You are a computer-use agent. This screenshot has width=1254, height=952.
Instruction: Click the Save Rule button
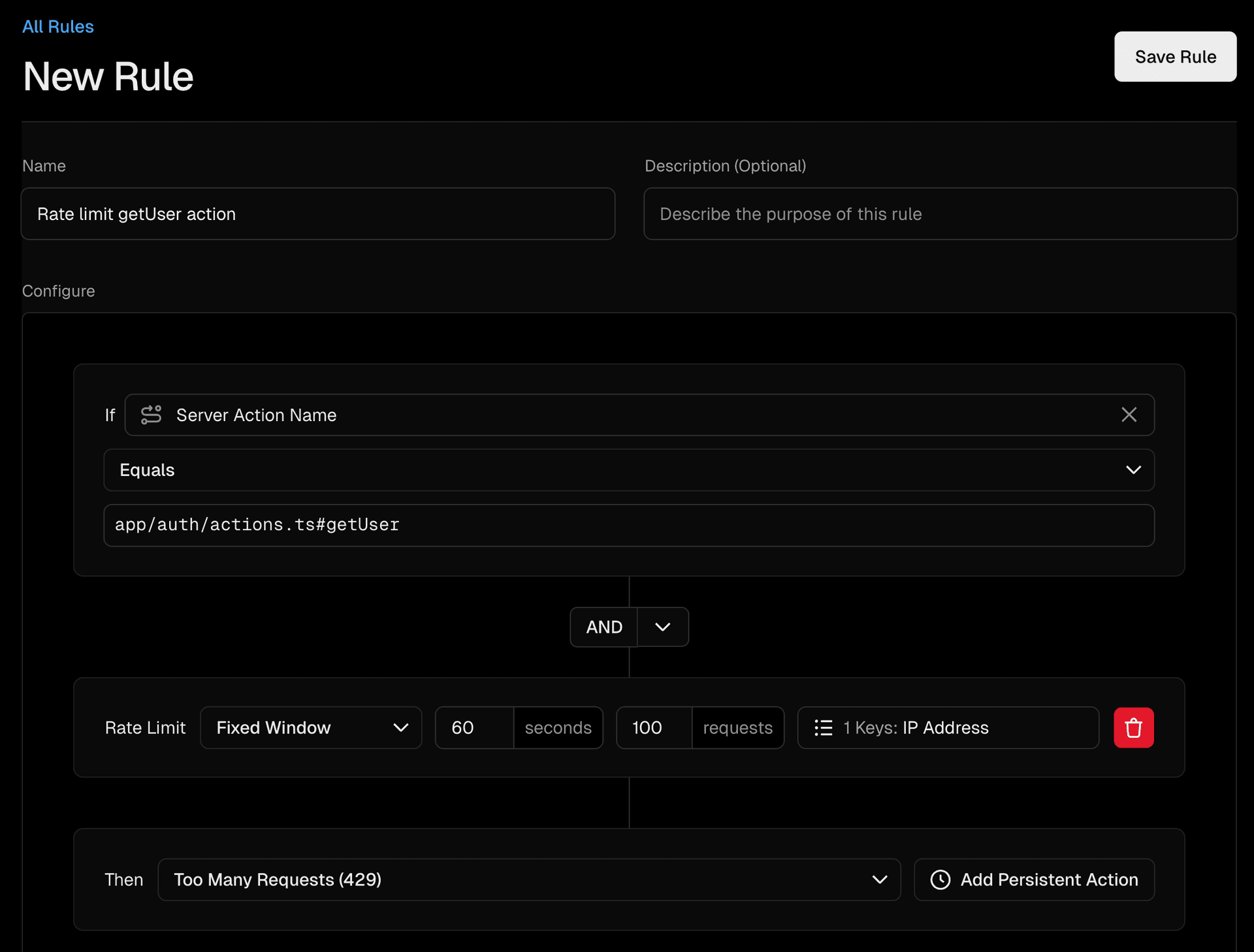1175,57
